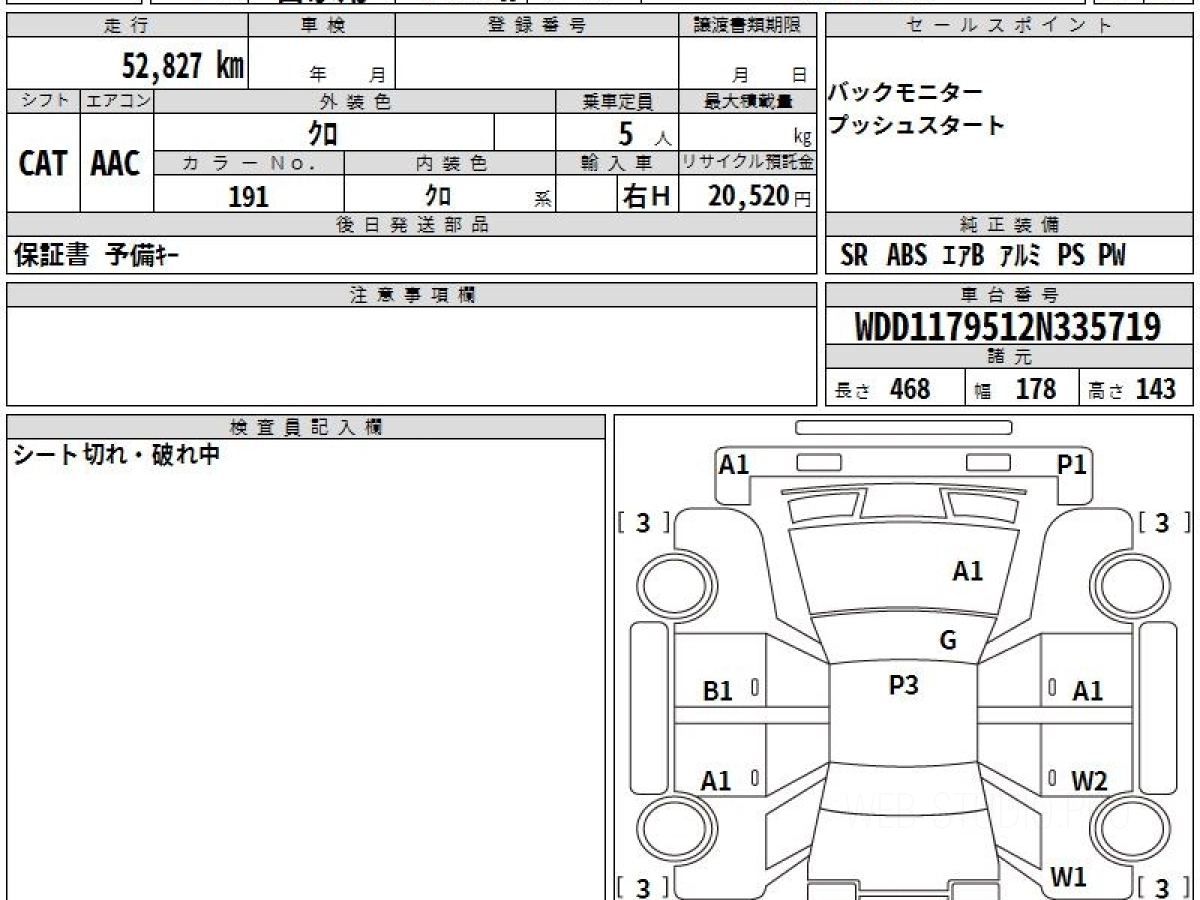The width and height of the screenshot is (1200, 900).
Task: Click the 純正装備 header
Action: (1010, 225)
